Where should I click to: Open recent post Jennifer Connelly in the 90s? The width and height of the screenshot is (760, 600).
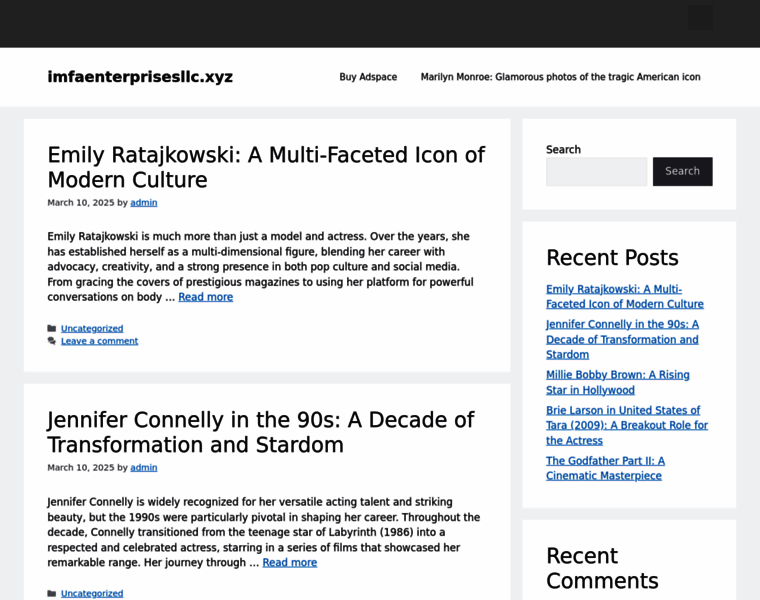[622, 339]
